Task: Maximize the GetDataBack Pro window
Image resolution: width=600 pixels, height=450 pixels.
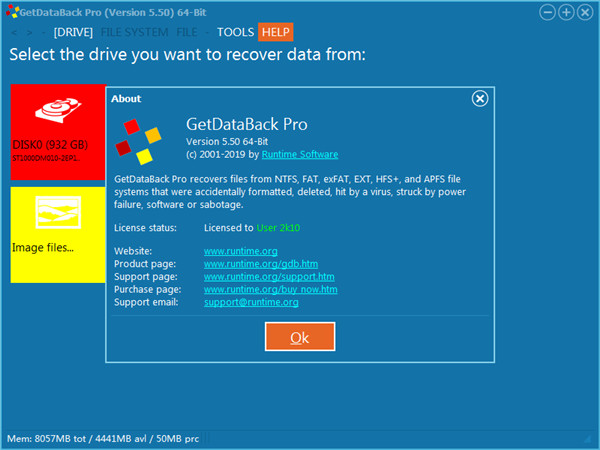Action: (x=566, y=12)
